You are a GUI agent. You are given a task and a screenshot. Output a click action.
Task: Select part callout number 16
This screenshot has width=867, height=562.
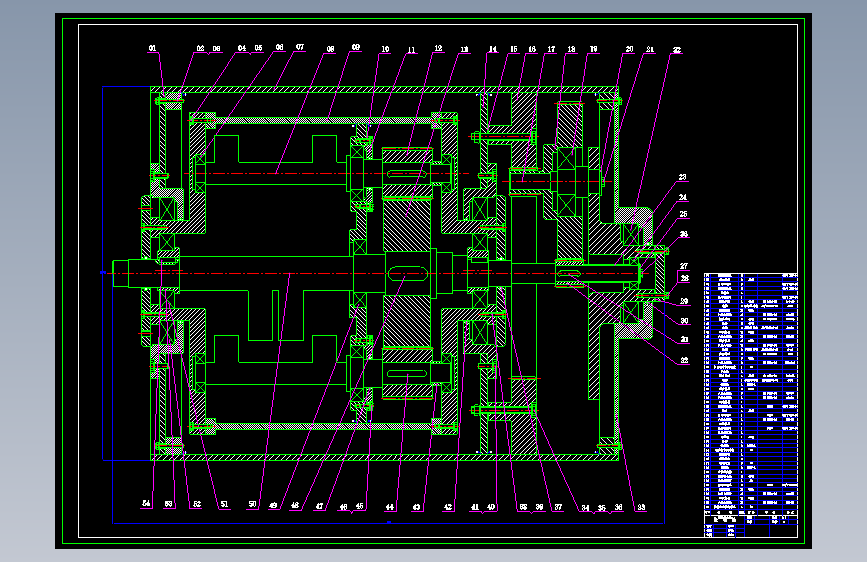coord(532,49)
